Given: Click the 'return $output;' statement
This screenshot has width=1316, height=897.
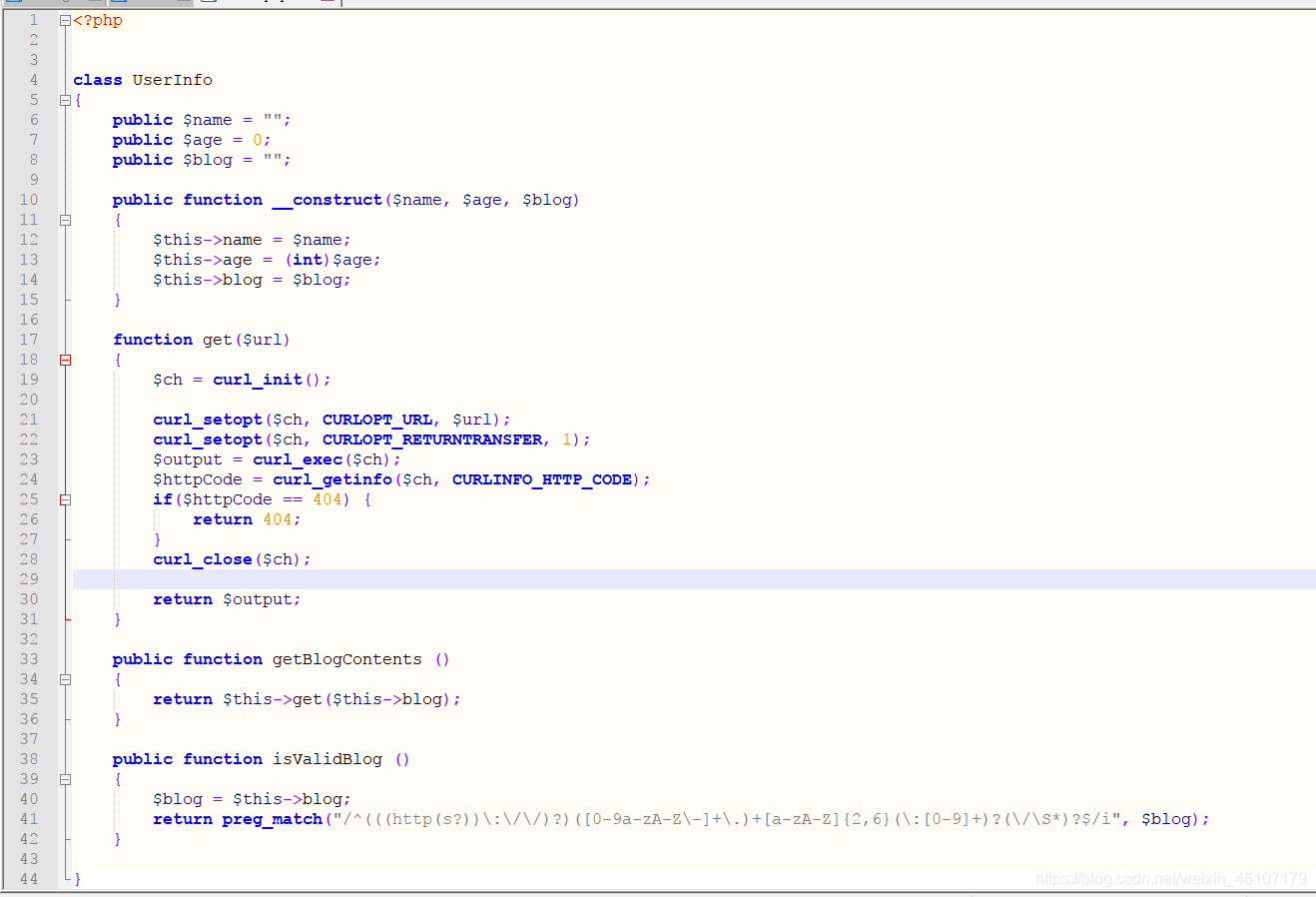Looking at the screenshot, I should click(227, 599).
